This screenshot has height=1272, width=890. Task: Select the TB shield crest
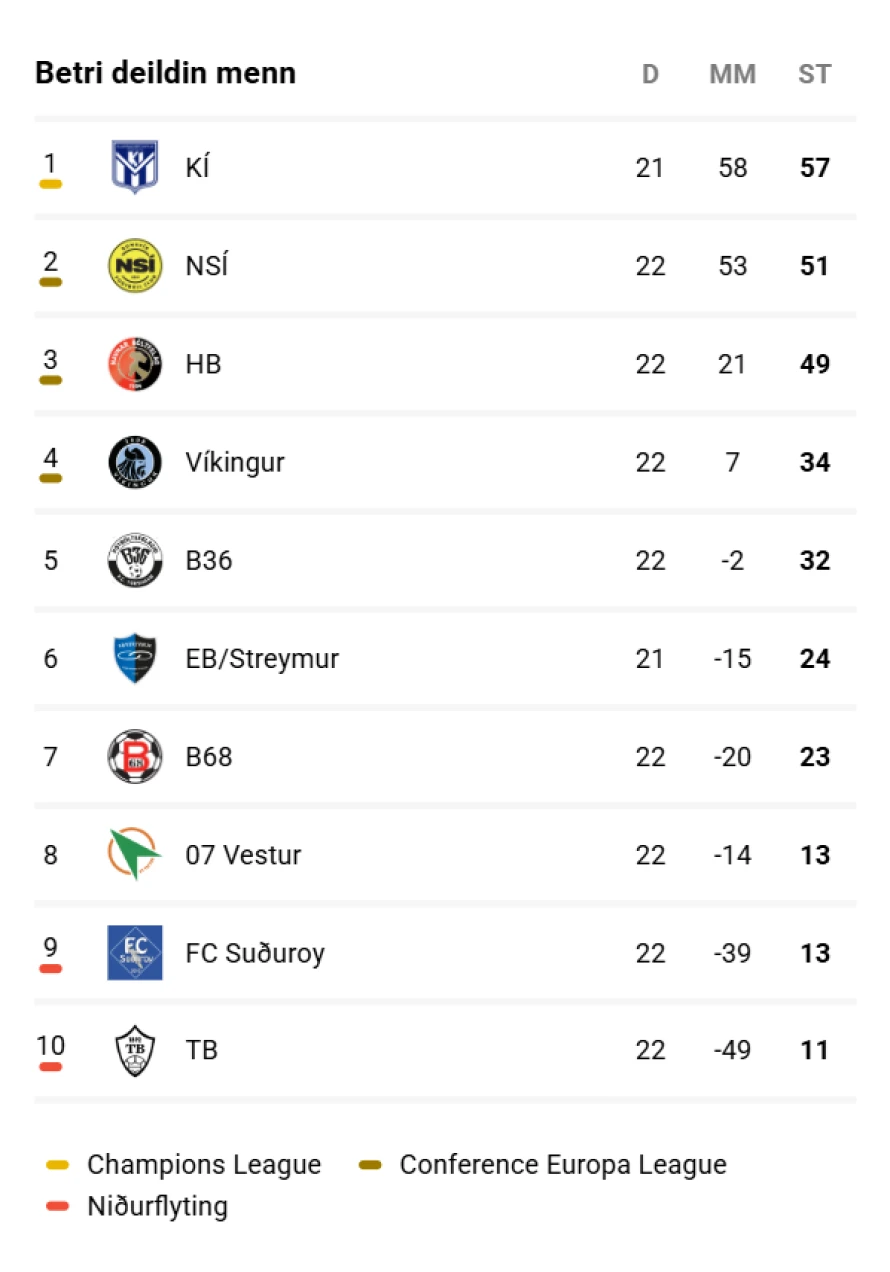pos(135,1051)
